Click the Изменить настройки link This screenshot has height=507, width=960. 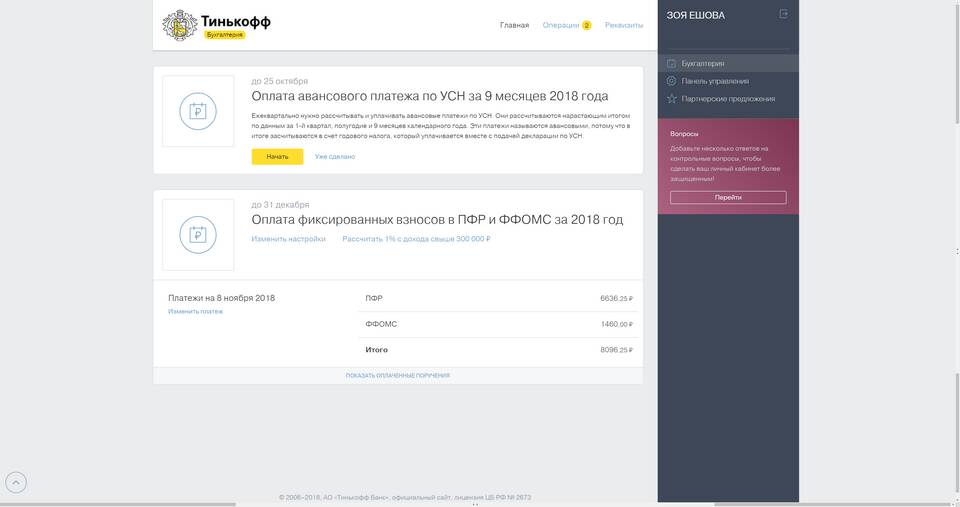pyautogui.click(x=288, y=239)
